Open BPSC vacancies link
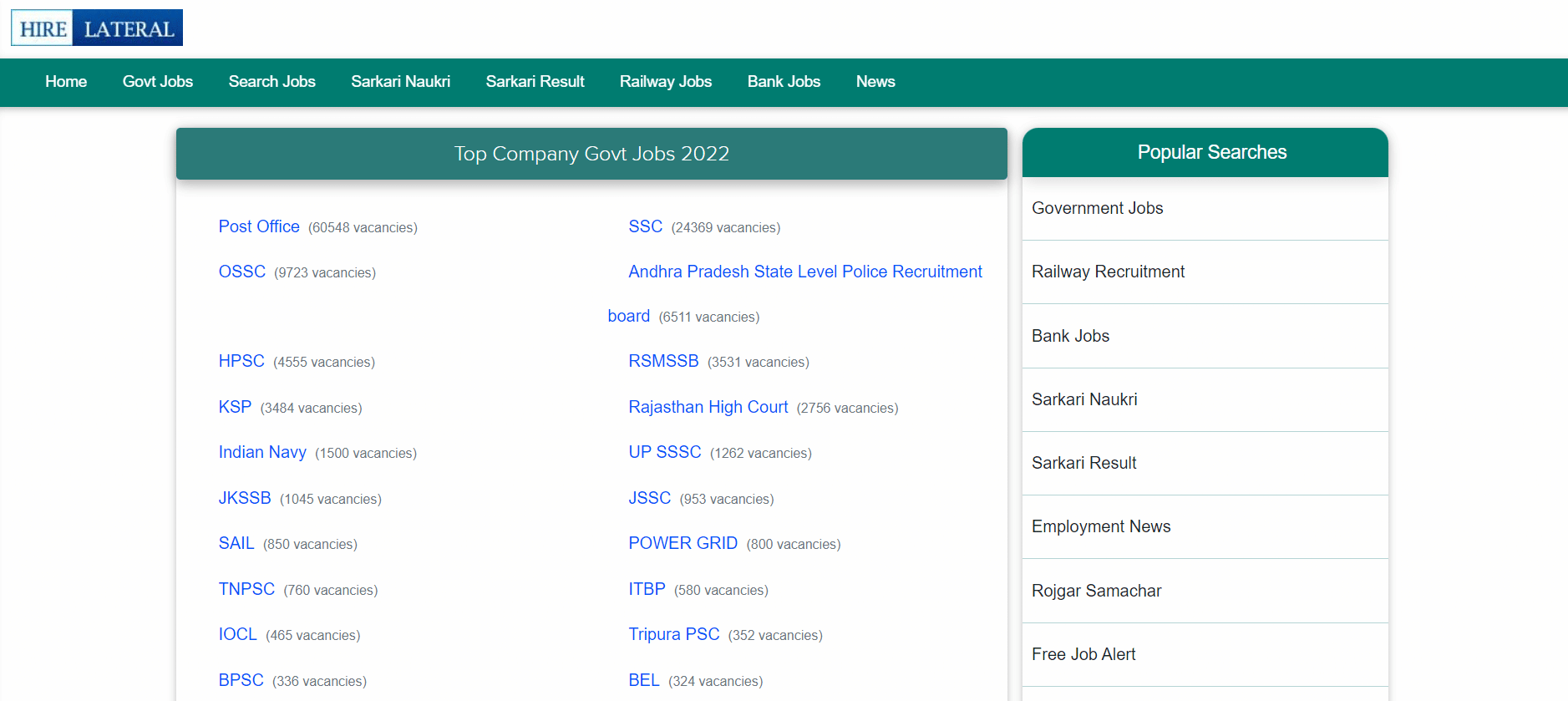The height and width of the screenshot is (701, 1568). coord(241,680)
